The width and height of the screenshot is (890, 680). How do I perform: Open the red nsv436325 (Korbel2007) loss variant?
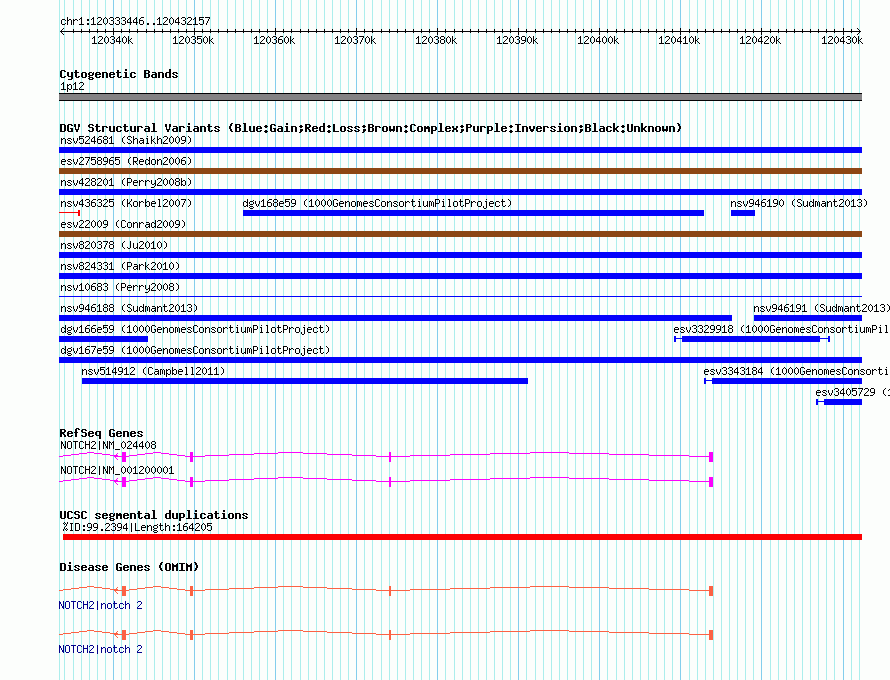[x=69, y=212]
